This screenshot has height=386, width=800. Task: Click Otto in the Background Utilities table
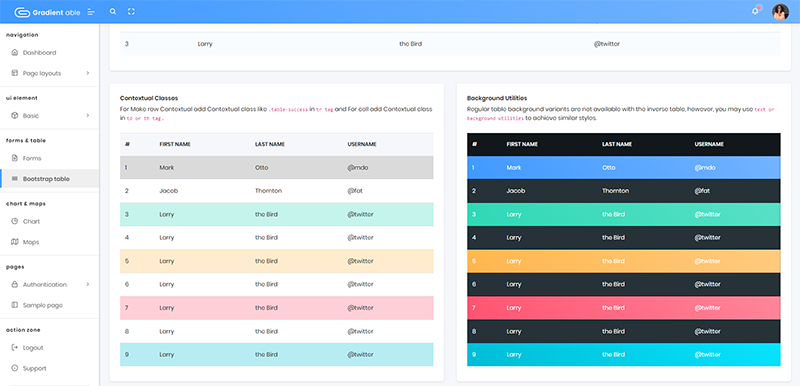(609, 167)
